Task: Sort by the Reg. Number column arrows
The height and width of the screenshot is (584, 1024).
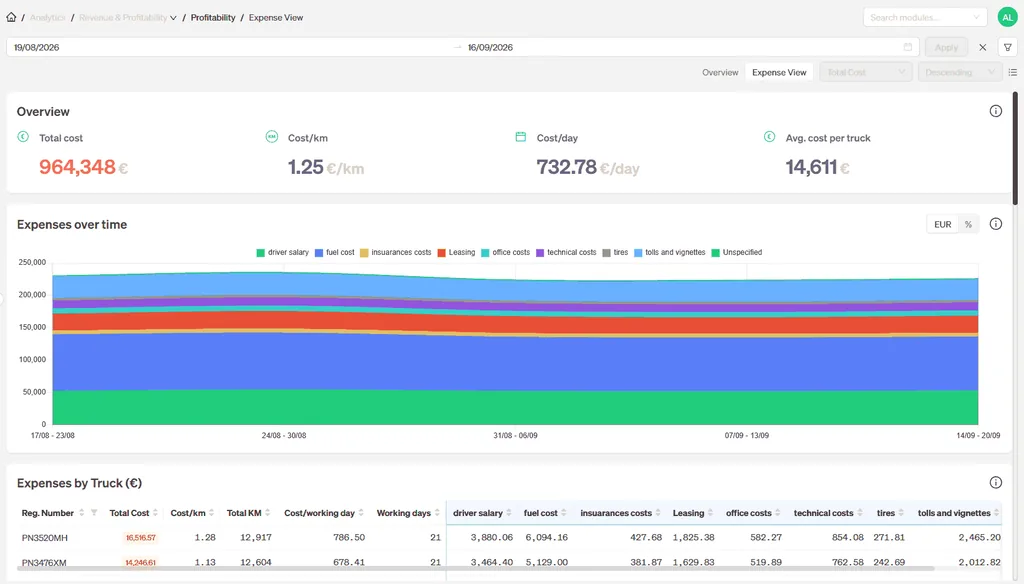Action: point(82,513)
